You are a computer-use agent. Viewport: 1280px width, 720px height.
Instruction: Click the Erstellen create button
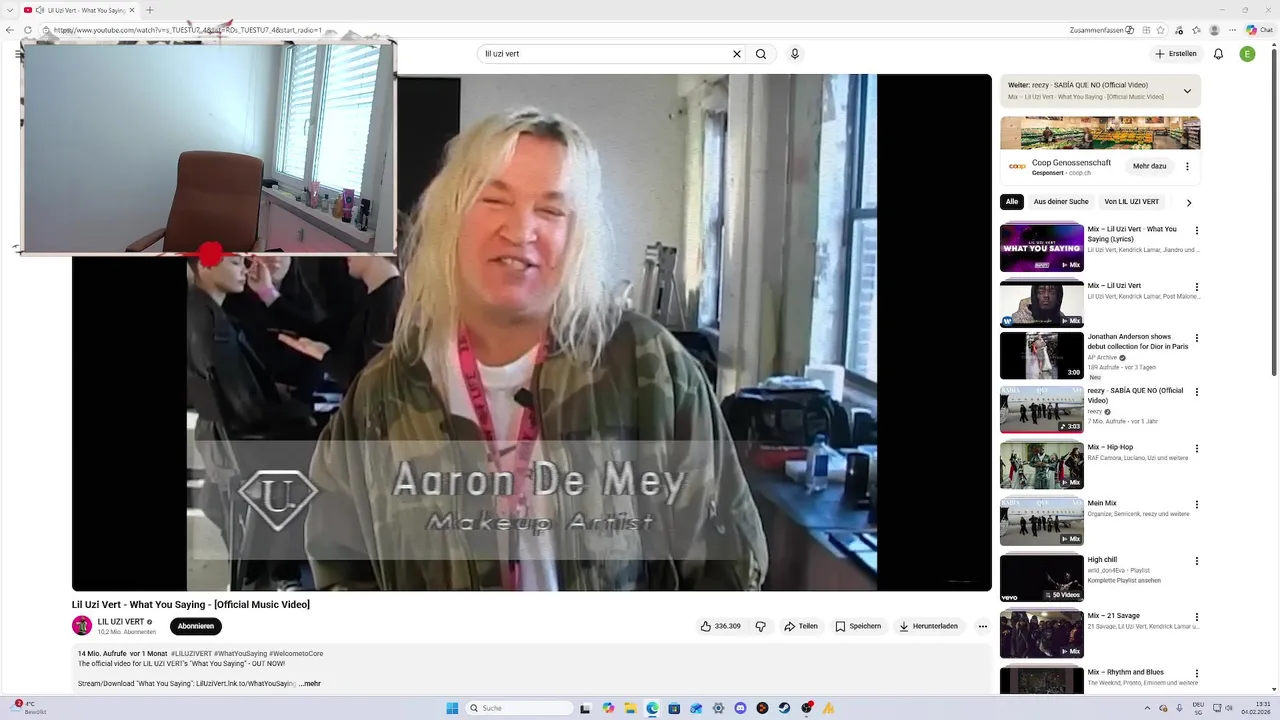[1175, 54]
